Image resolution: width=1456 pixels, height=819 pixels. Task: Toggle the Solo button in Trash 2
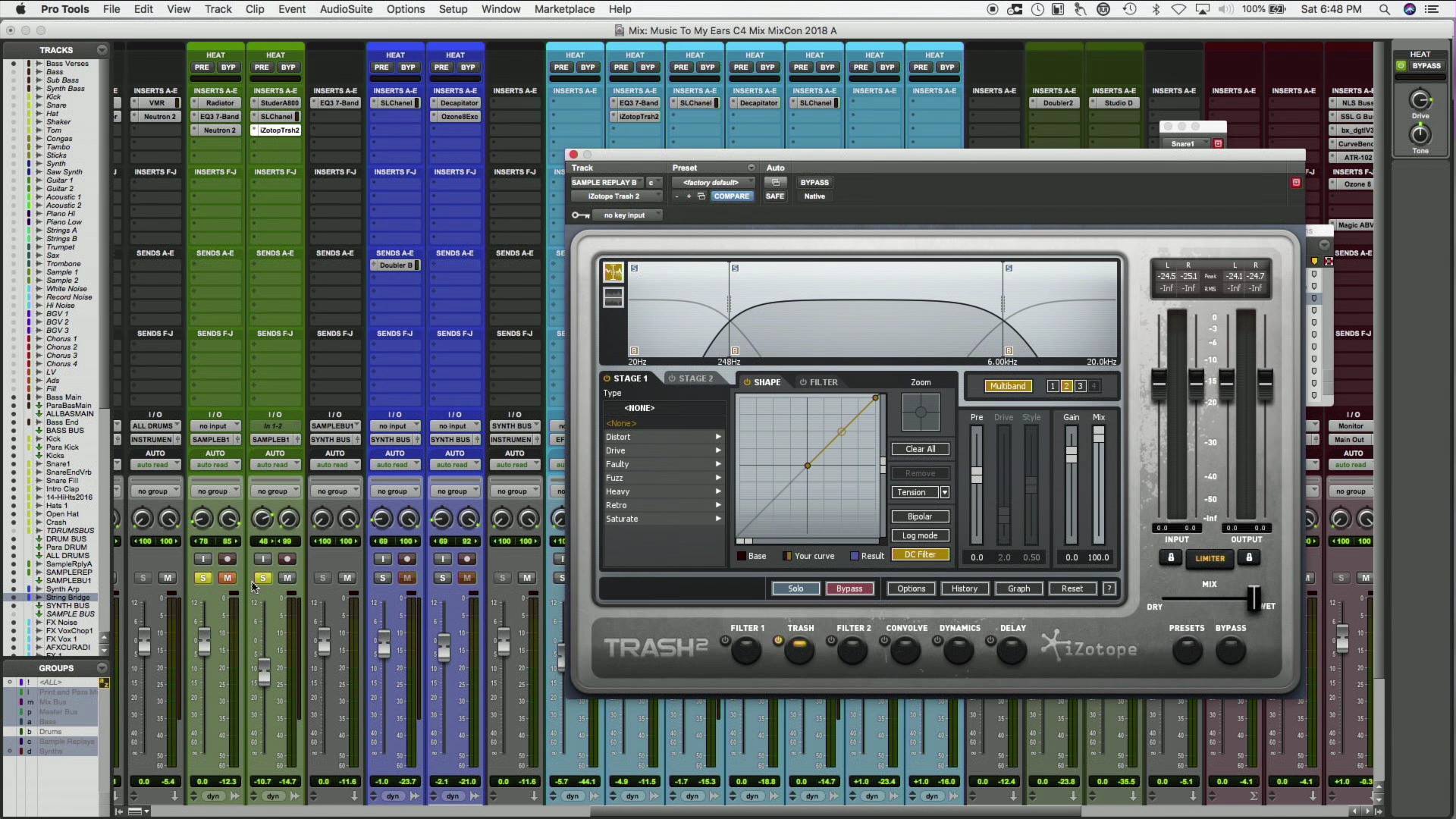795,588
